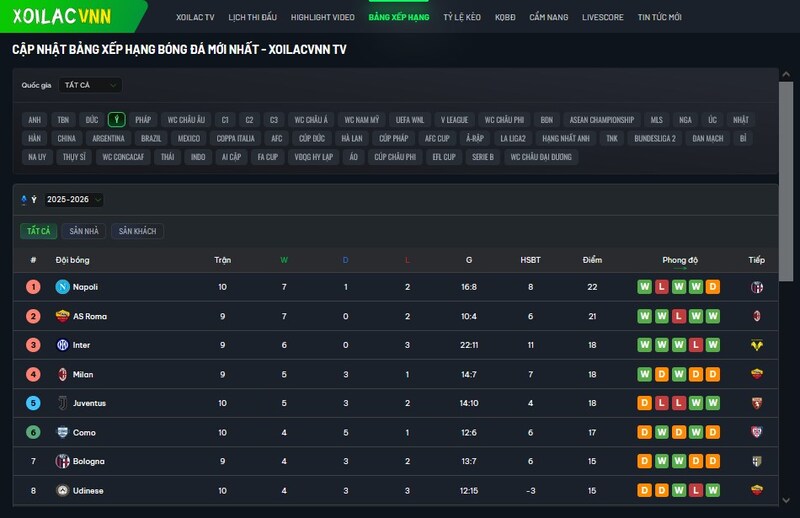Switch to SÂN NHÀ home standings
The image size is (800, 518).
(x=85, y=231)
